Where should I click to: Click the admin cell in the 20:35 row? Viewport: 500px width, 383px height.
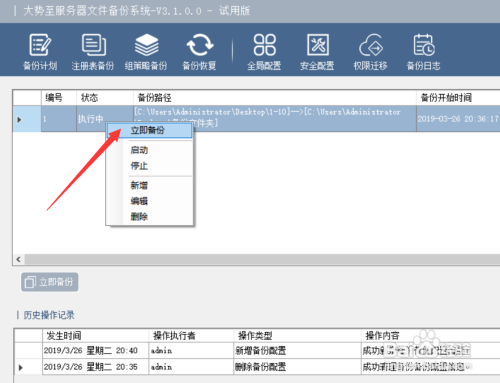tap(191, 367)
